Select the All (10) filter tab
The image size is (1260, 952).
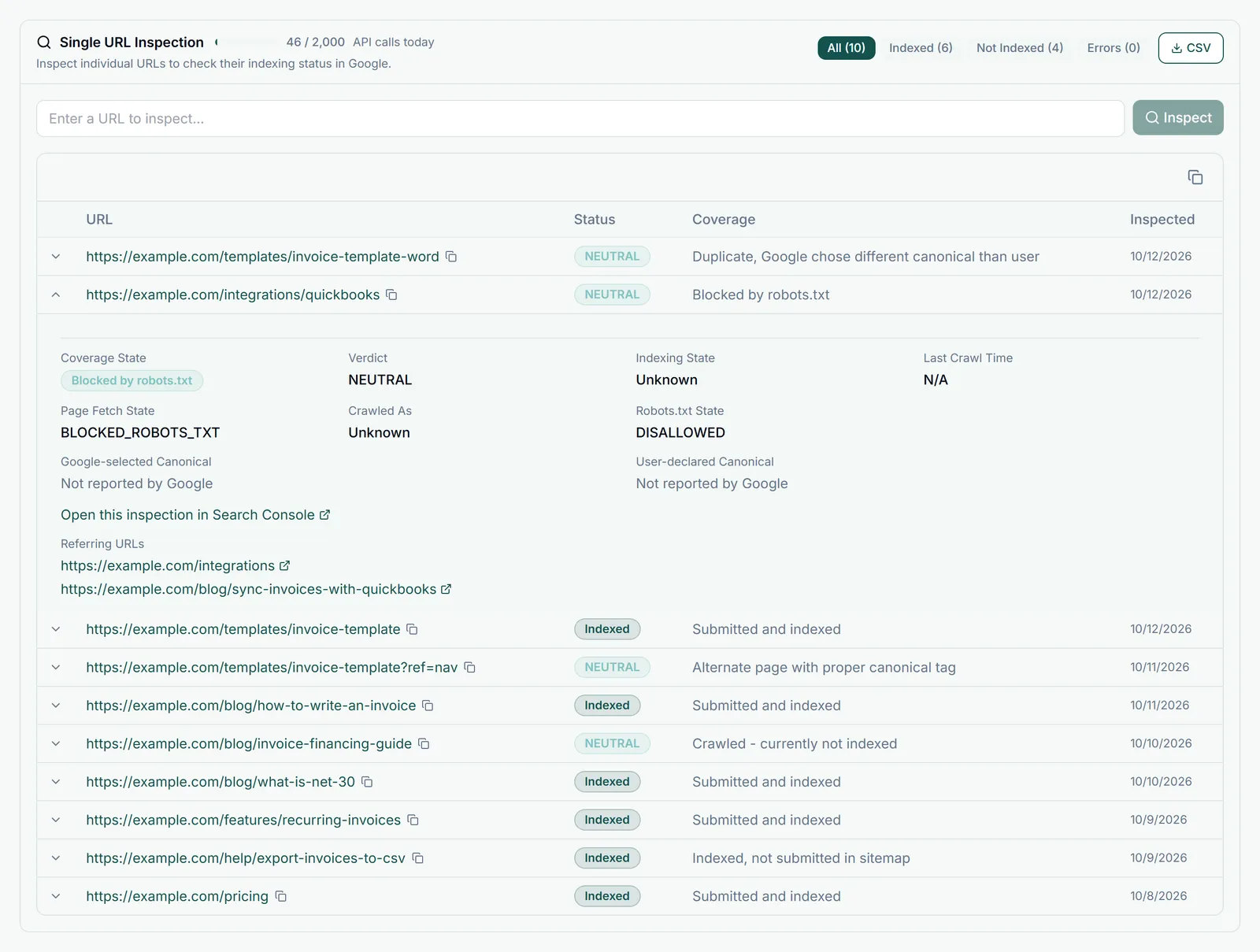pos(846,48)
